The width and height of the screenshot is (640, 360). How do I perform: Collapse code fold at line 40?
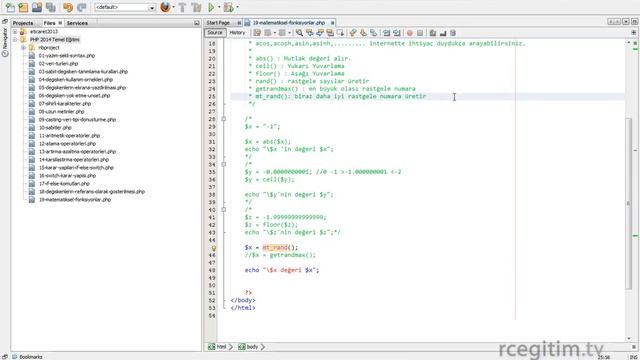click(x=223, y=210)
